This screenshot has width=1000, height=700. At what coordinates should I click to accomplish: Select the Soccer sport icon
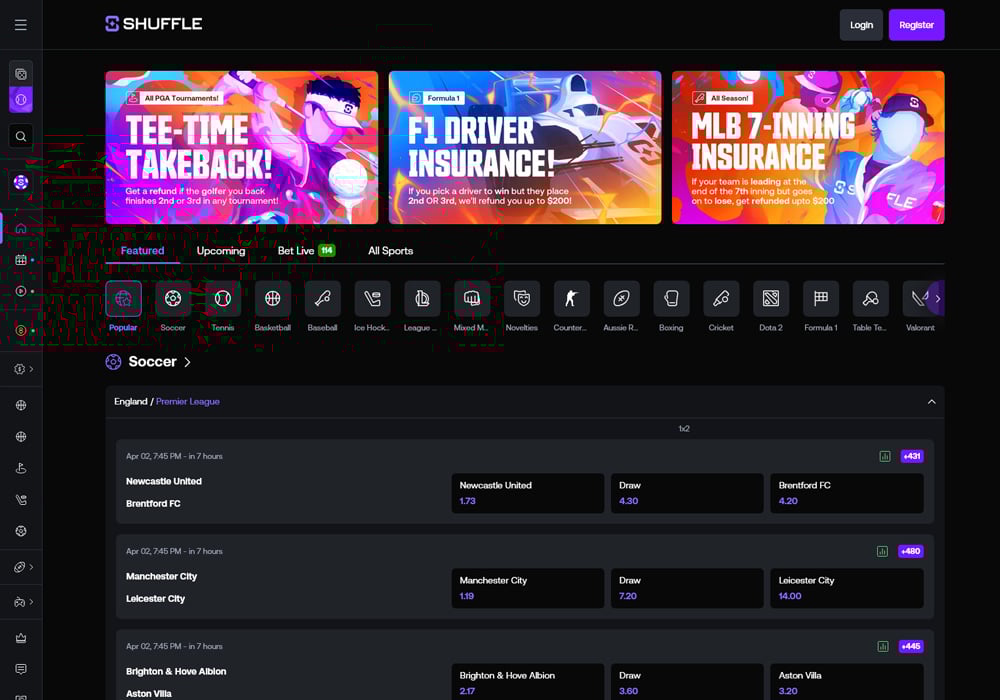point(173,299)
